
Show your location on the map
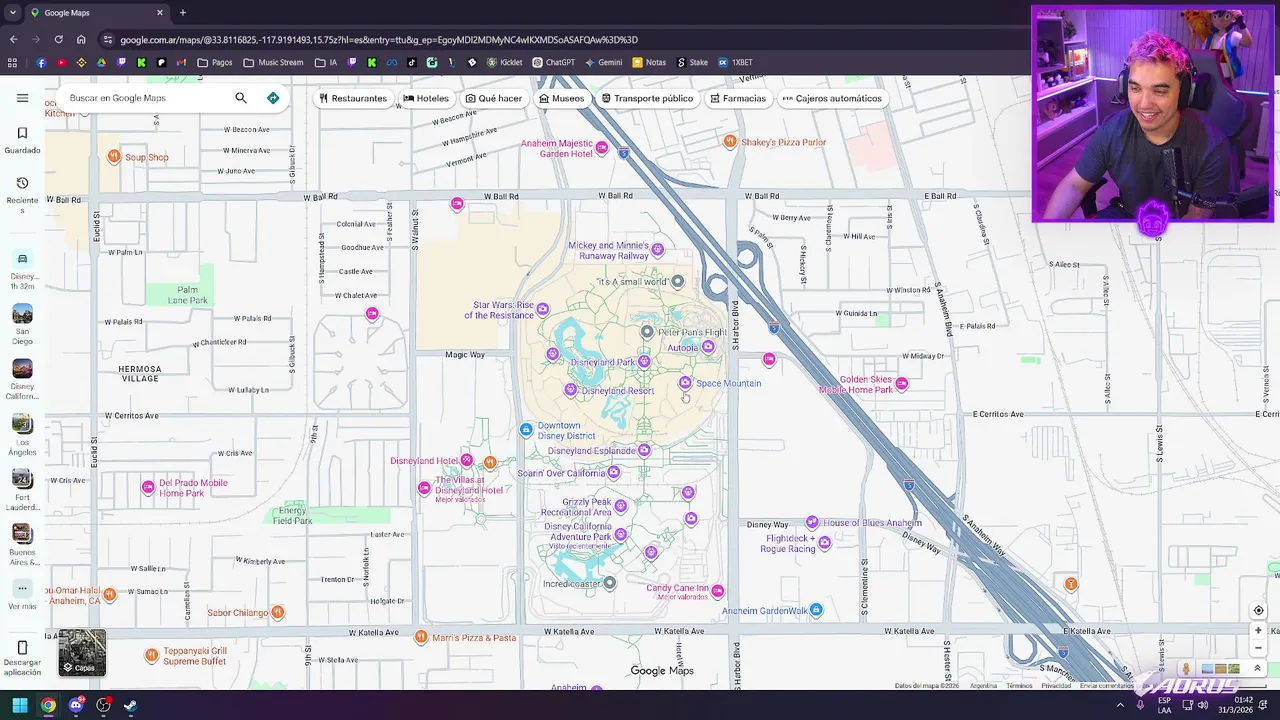[x=1258, y=611]
